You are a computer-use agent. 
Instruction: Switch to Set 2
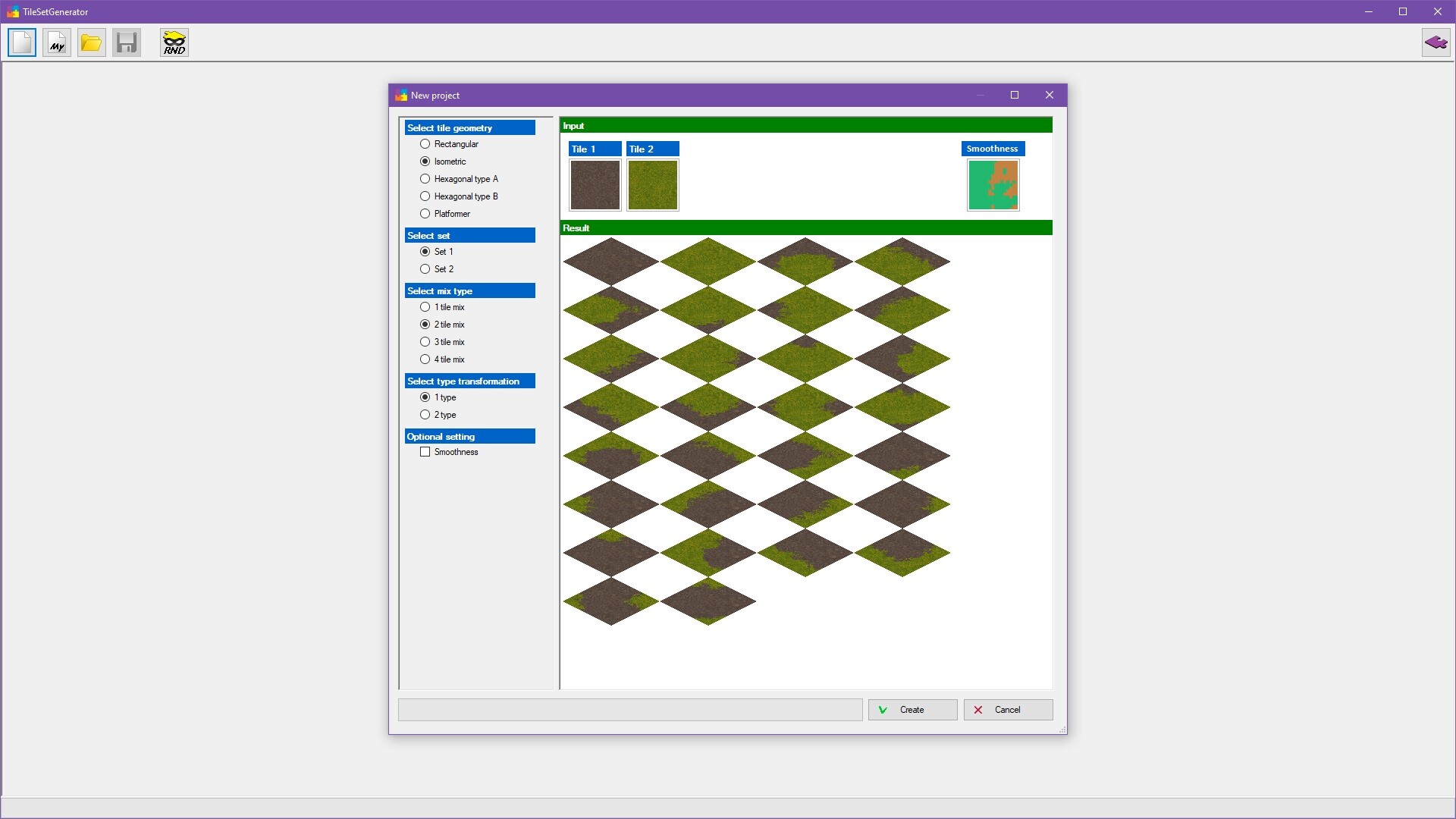[x=425, y=268]
